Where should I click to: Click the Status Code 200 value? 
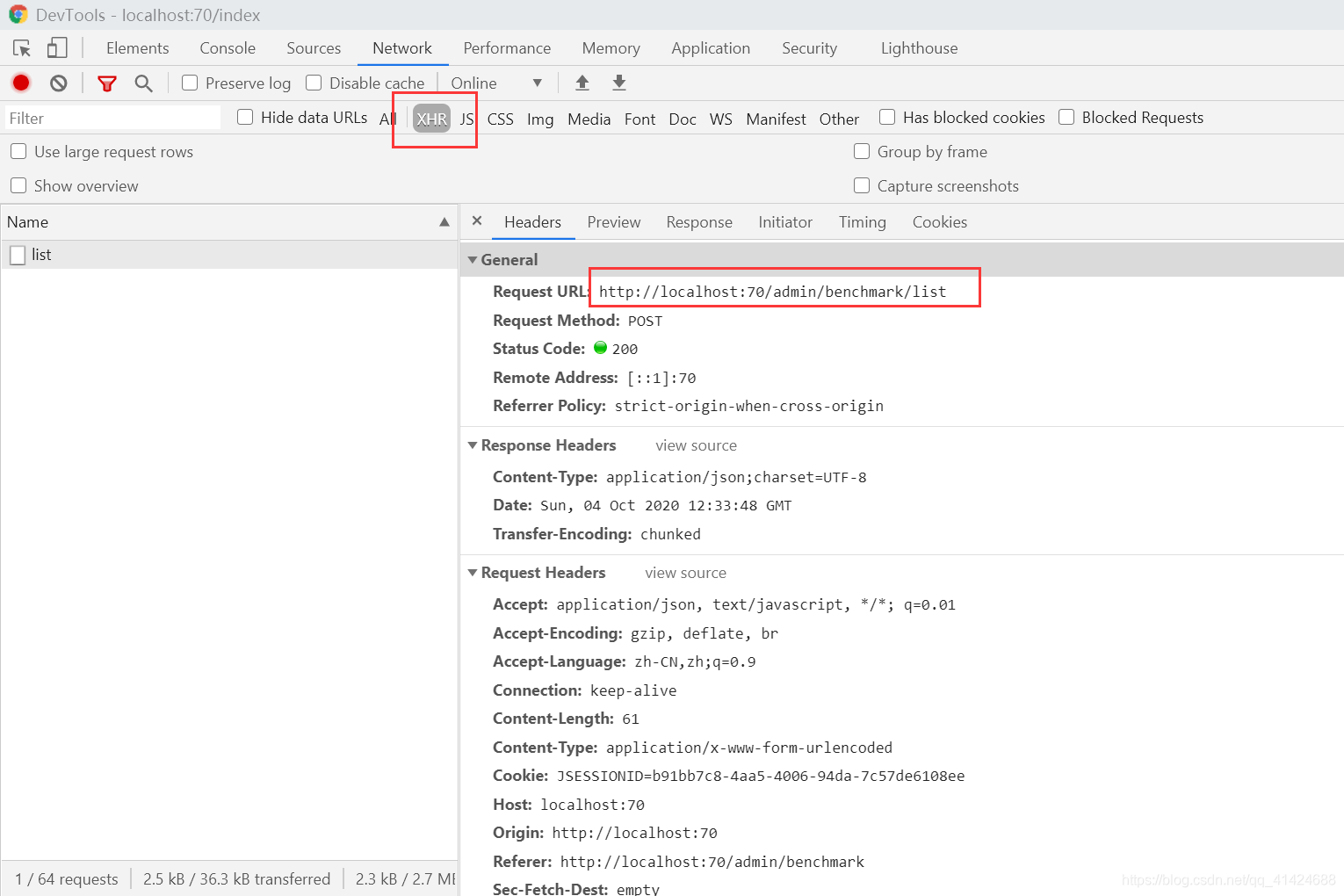click(625, 349)
